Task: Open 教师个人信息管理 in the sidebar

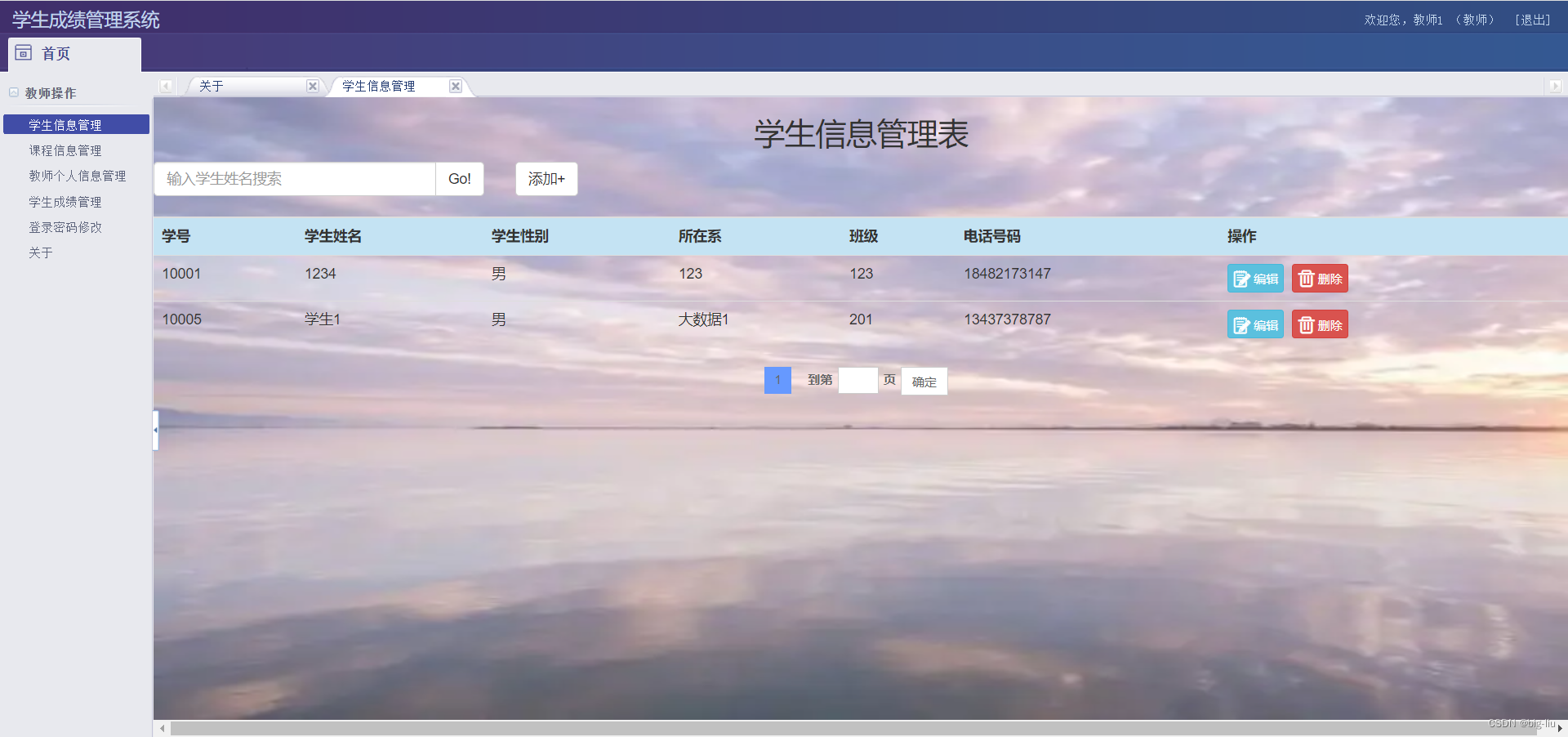Action: (x=78, y=176)
